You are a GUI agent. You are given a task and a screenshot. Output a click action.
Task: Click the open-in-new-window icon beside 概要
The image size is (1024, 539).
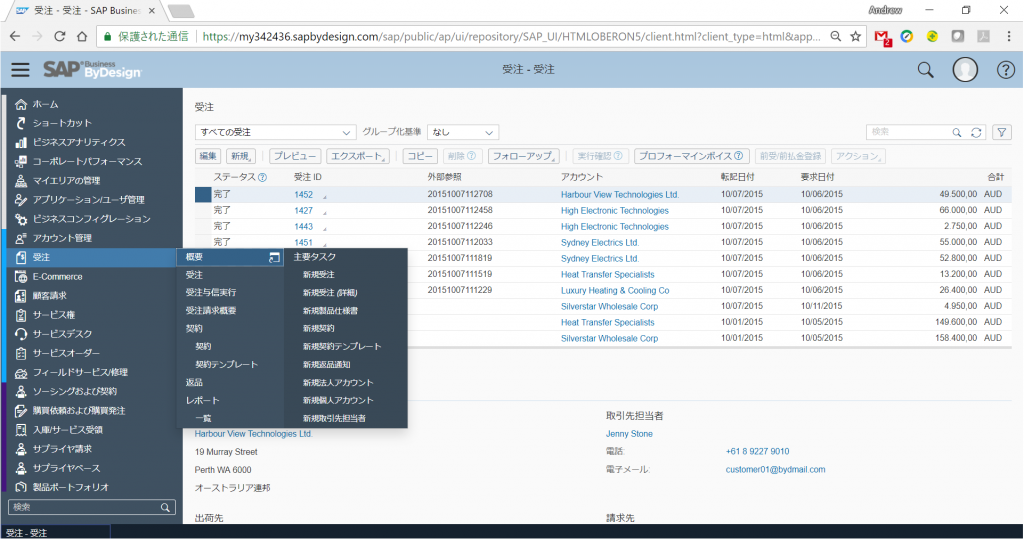(x=274, y=257)
